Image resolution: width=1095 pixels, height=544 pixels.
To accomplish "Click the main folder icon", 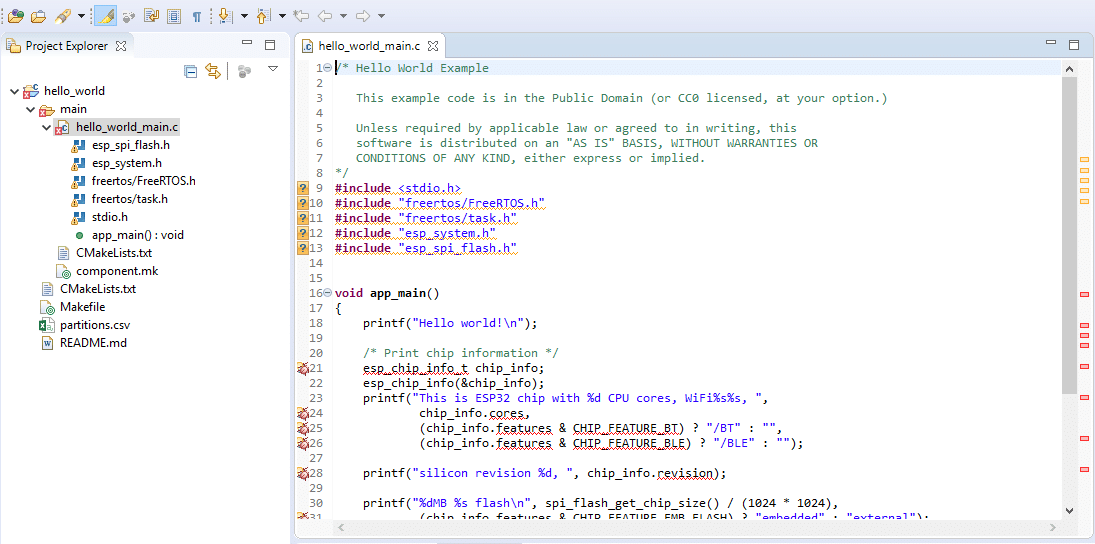I will coord(46,110).
